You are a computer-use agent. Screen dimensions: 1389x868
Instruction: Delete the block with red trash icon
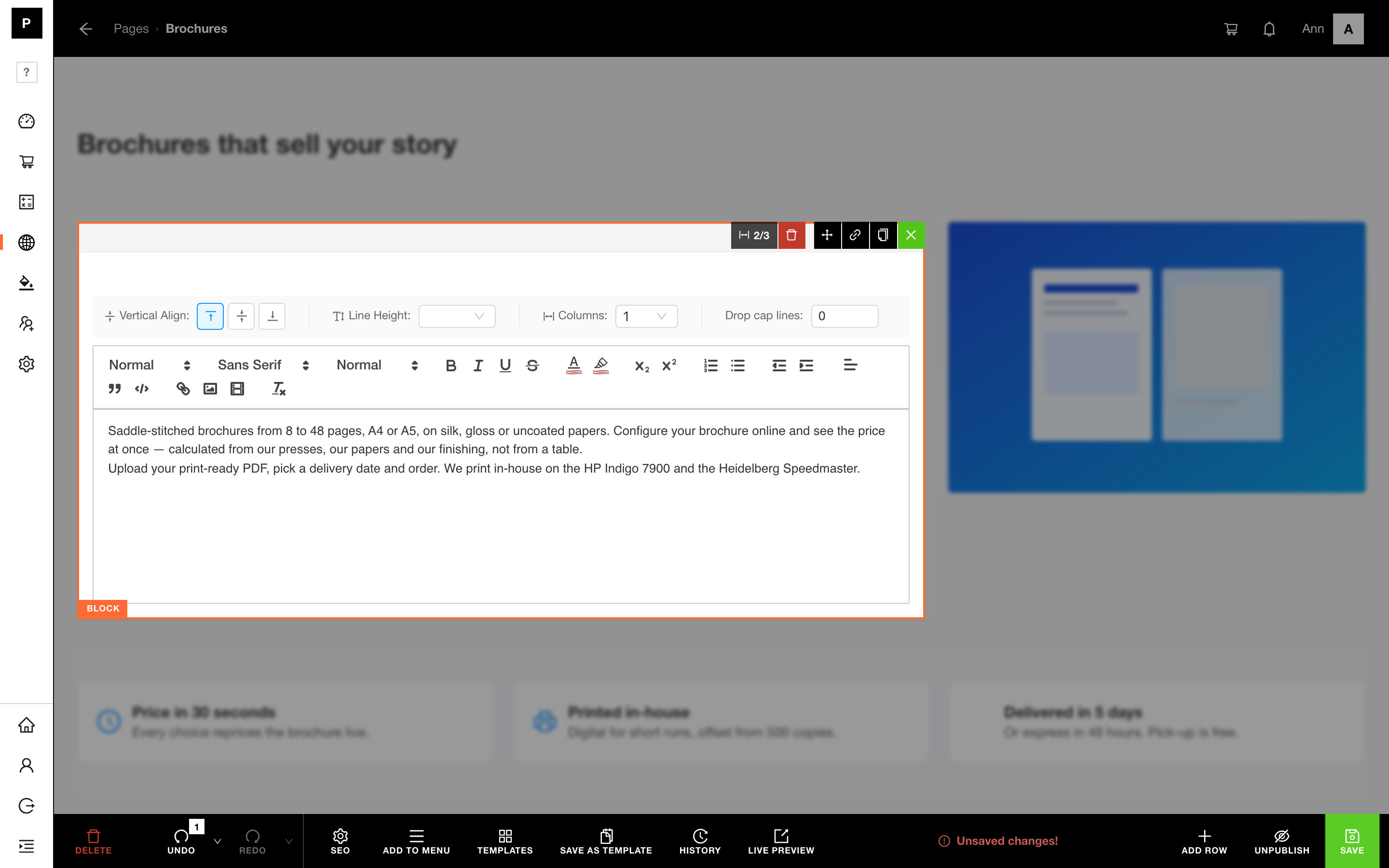[791, 235]
